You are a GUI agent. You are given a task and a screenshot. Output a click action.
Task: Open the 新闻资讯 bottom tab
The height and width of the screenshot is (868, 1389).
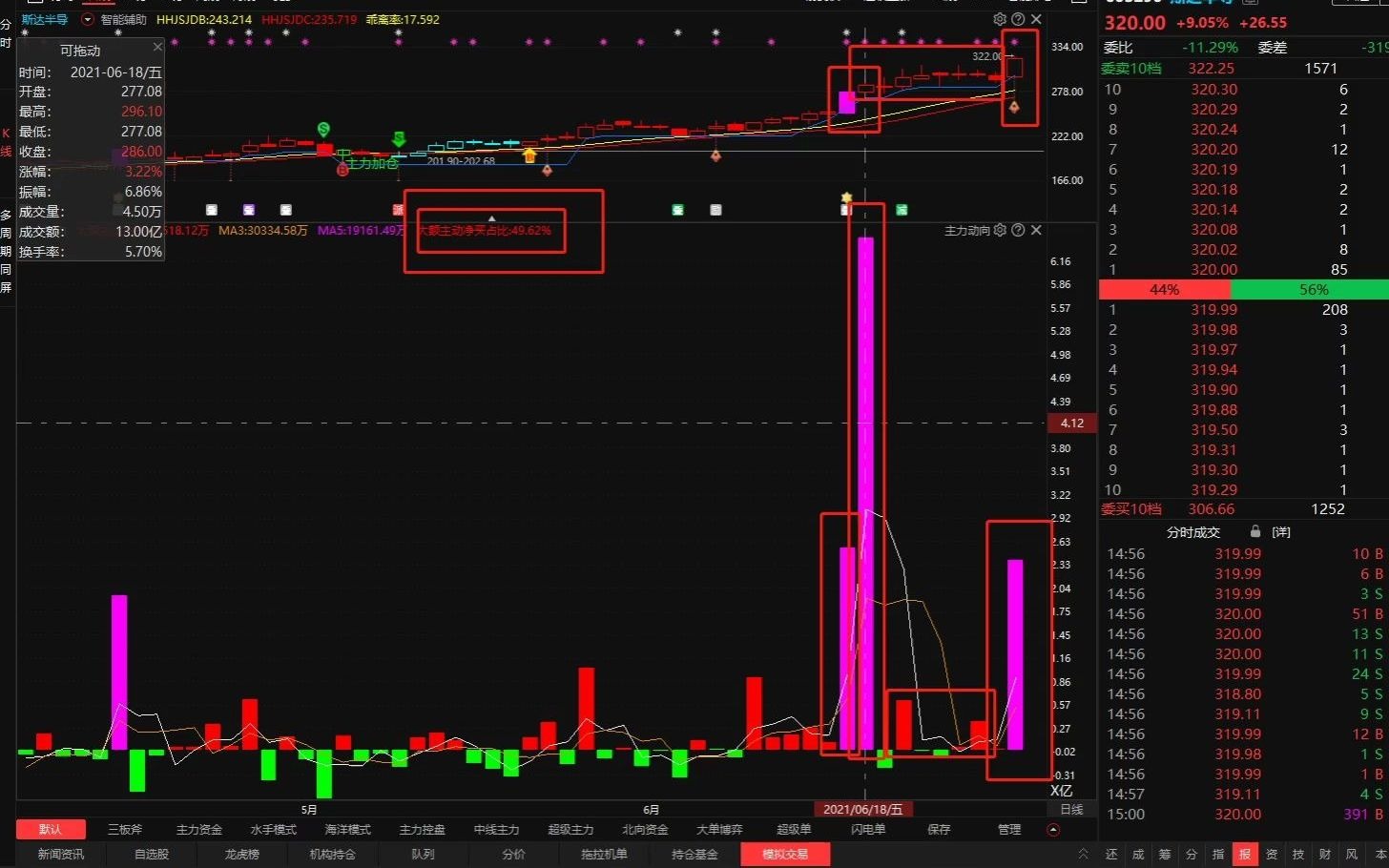[x=61, y=854]
